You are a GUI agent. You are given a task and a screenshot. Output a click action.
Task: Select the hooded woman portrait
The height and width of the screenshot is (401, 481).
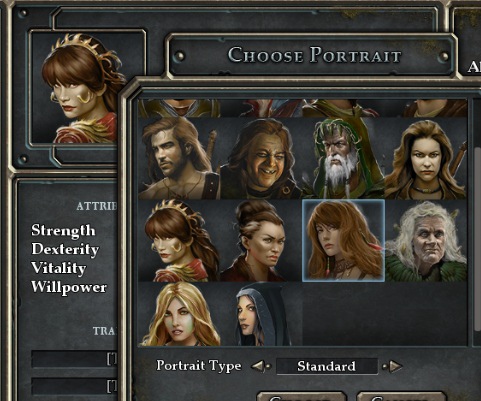(x=261, y=314)
